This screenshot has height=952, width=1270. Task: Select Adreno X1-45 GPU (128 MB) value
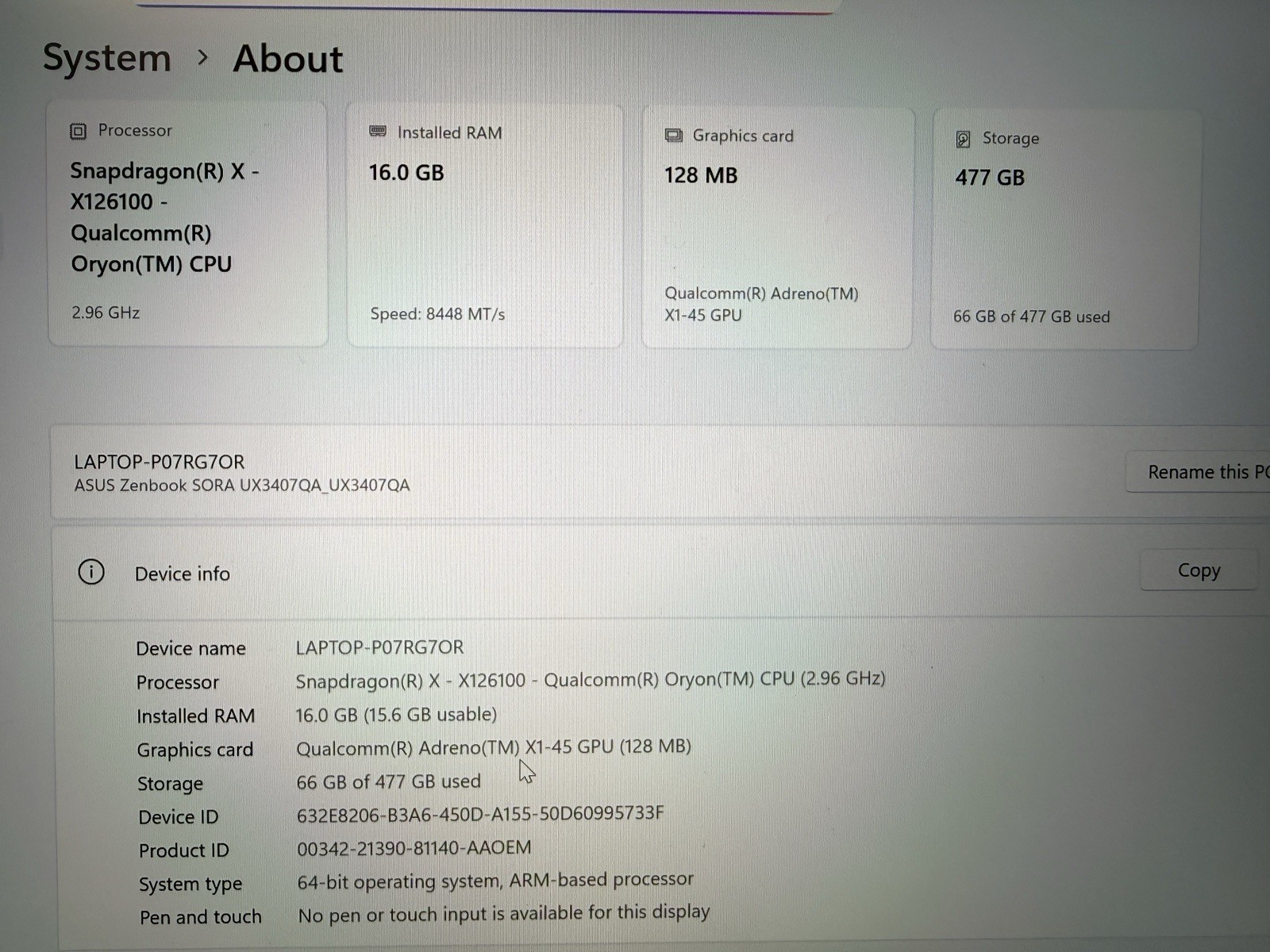(494, 747)
